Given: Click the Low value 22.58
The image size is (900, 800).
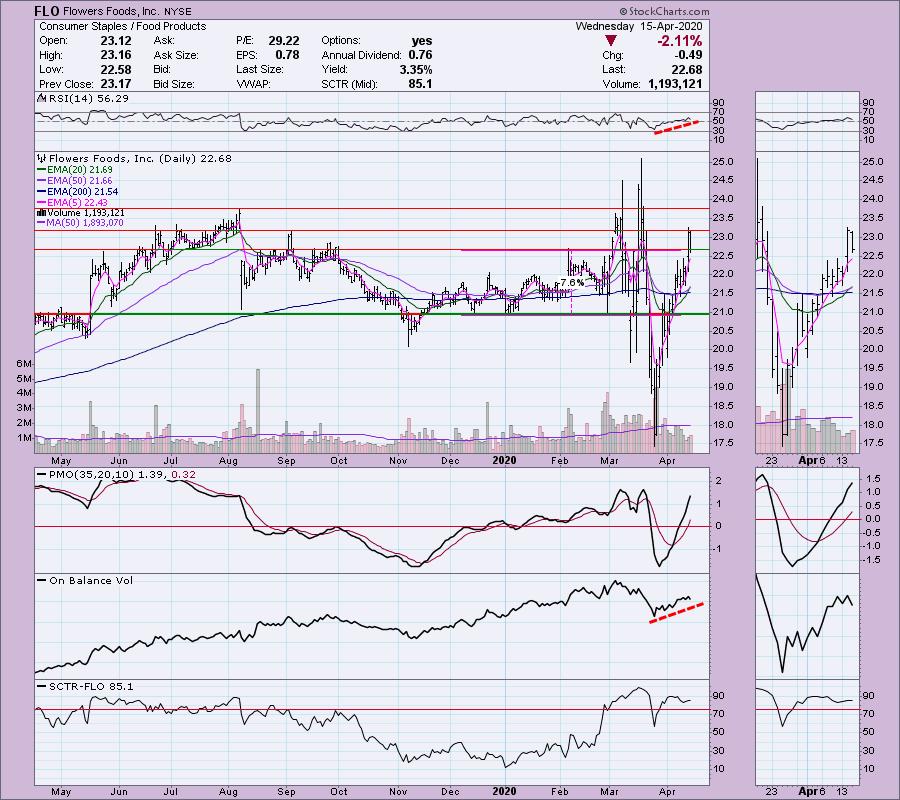Looking at the screenshot, I should [116, 69].
